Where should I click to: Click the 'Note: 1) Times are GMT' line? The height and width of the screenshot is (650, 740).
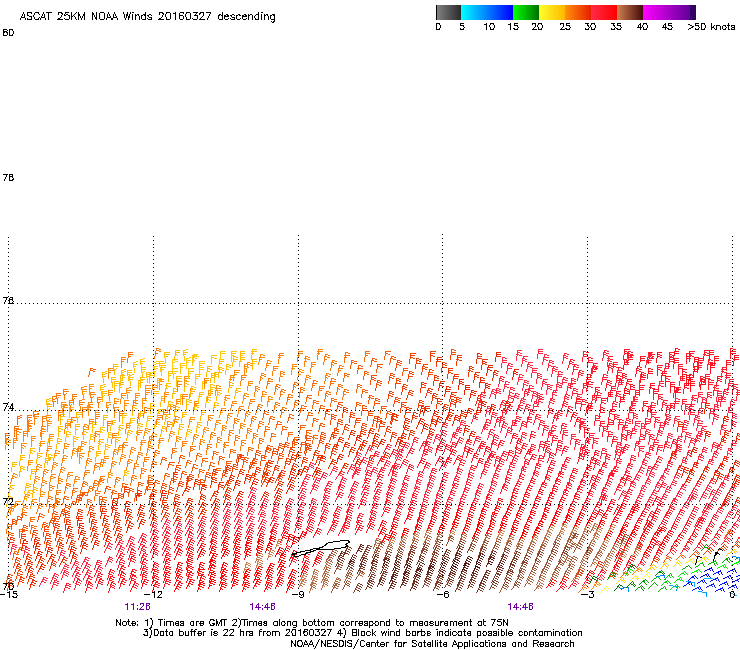click(312, 623)
